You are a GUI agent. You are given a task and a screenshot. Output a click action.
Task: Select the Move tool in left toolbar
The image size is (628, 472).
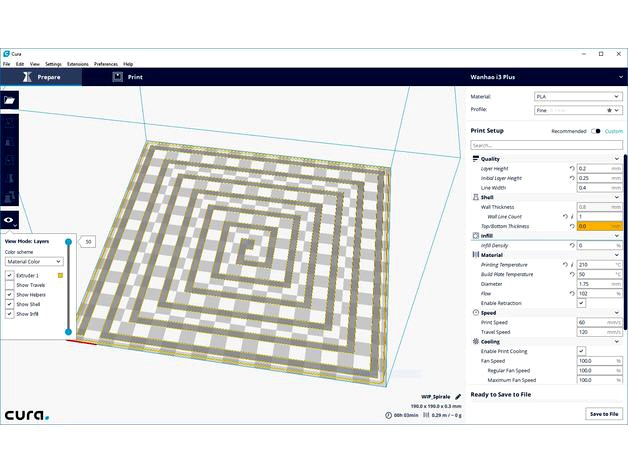point(9,123)
